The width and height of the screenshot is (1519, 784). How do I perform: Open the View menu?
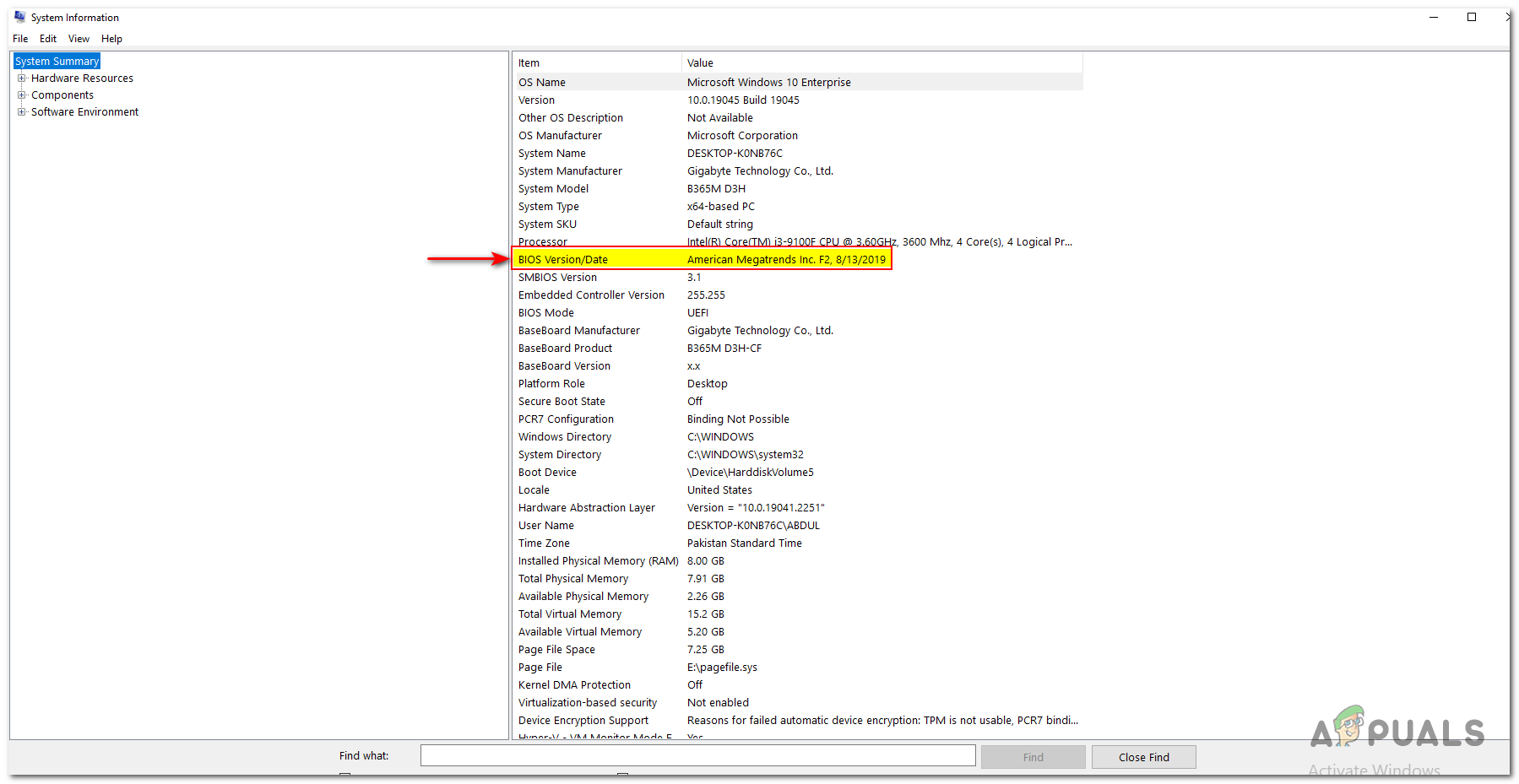pyautogui.click(x=79, y=38)
